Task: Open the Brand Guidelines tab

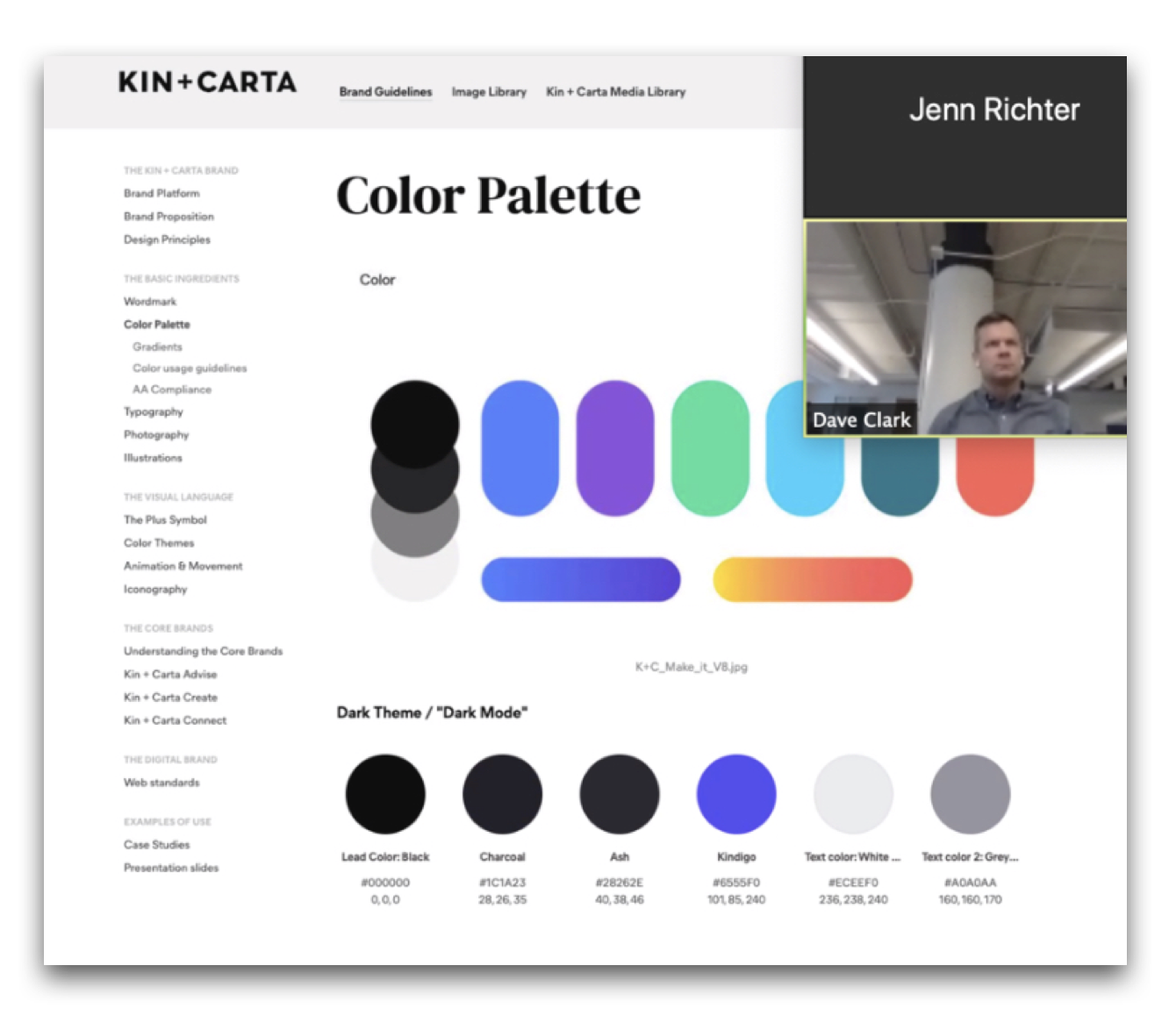Action: [385, 92]
